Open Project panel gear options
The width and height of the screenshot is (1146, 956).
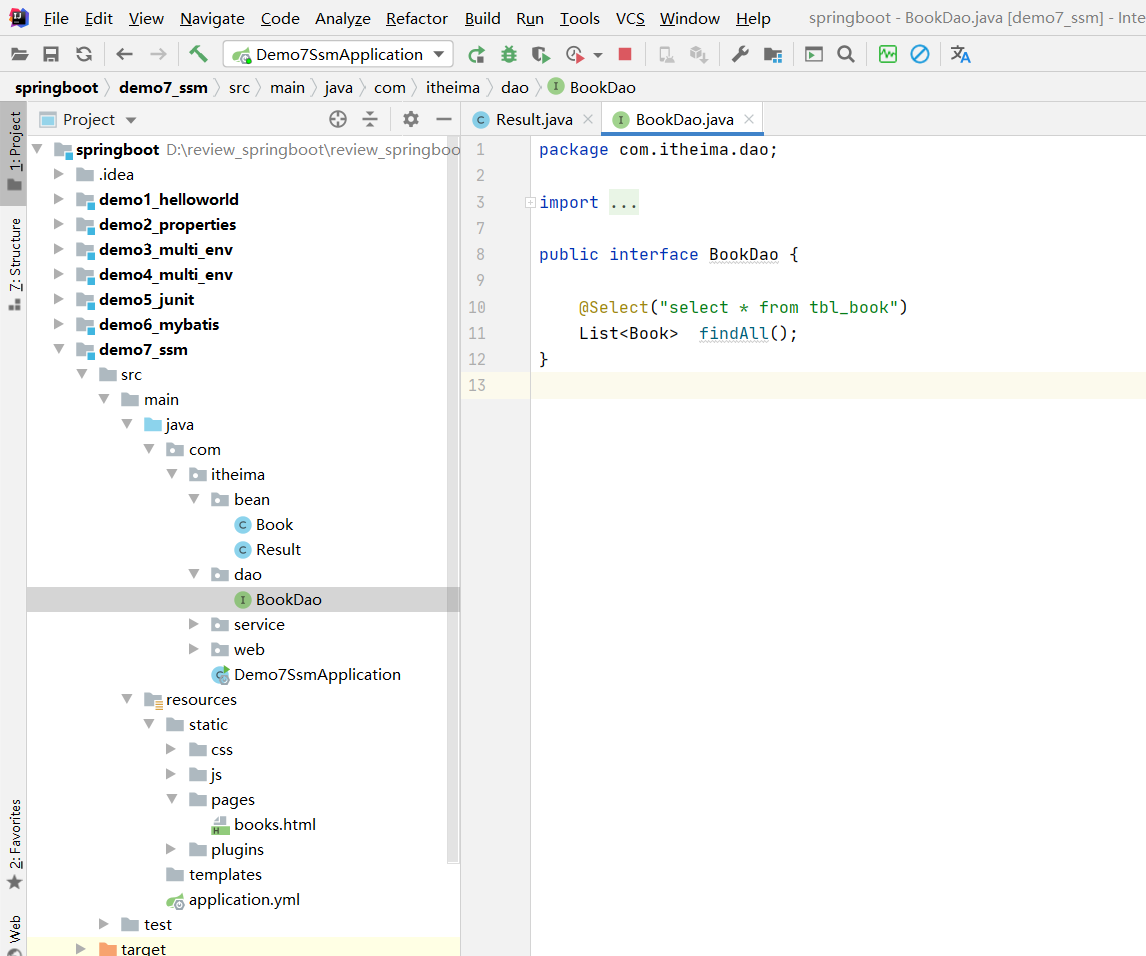(x=410, y=119)
